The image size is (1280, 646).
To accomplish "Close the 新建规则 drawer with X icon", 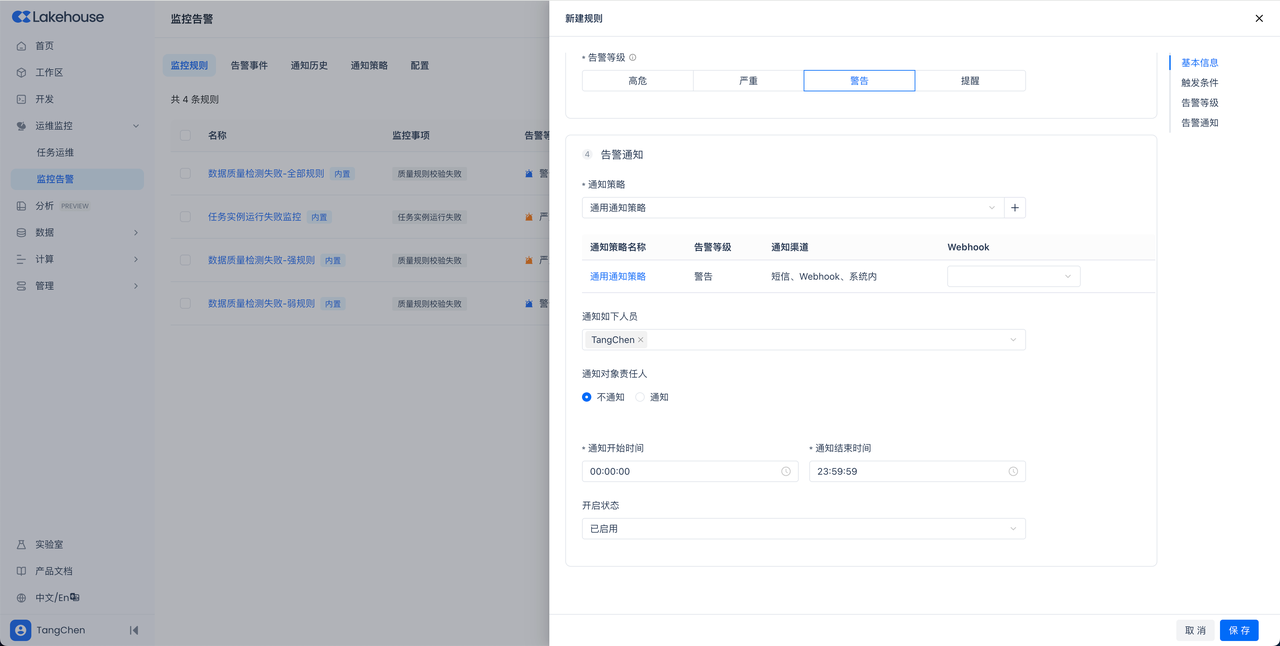I will coord(1259,18).
